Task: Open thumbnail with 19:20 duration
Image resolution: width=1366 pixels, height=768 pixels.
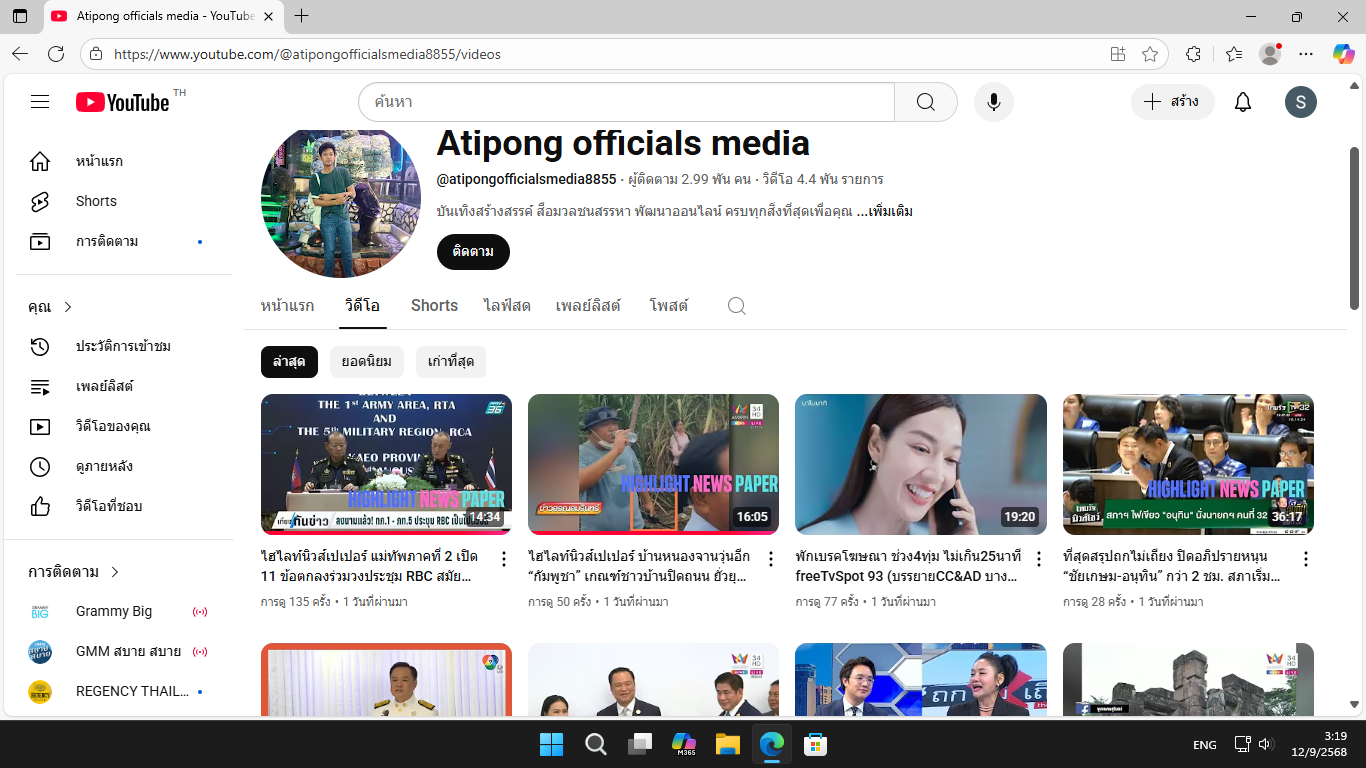Action: tap(921, 464)
